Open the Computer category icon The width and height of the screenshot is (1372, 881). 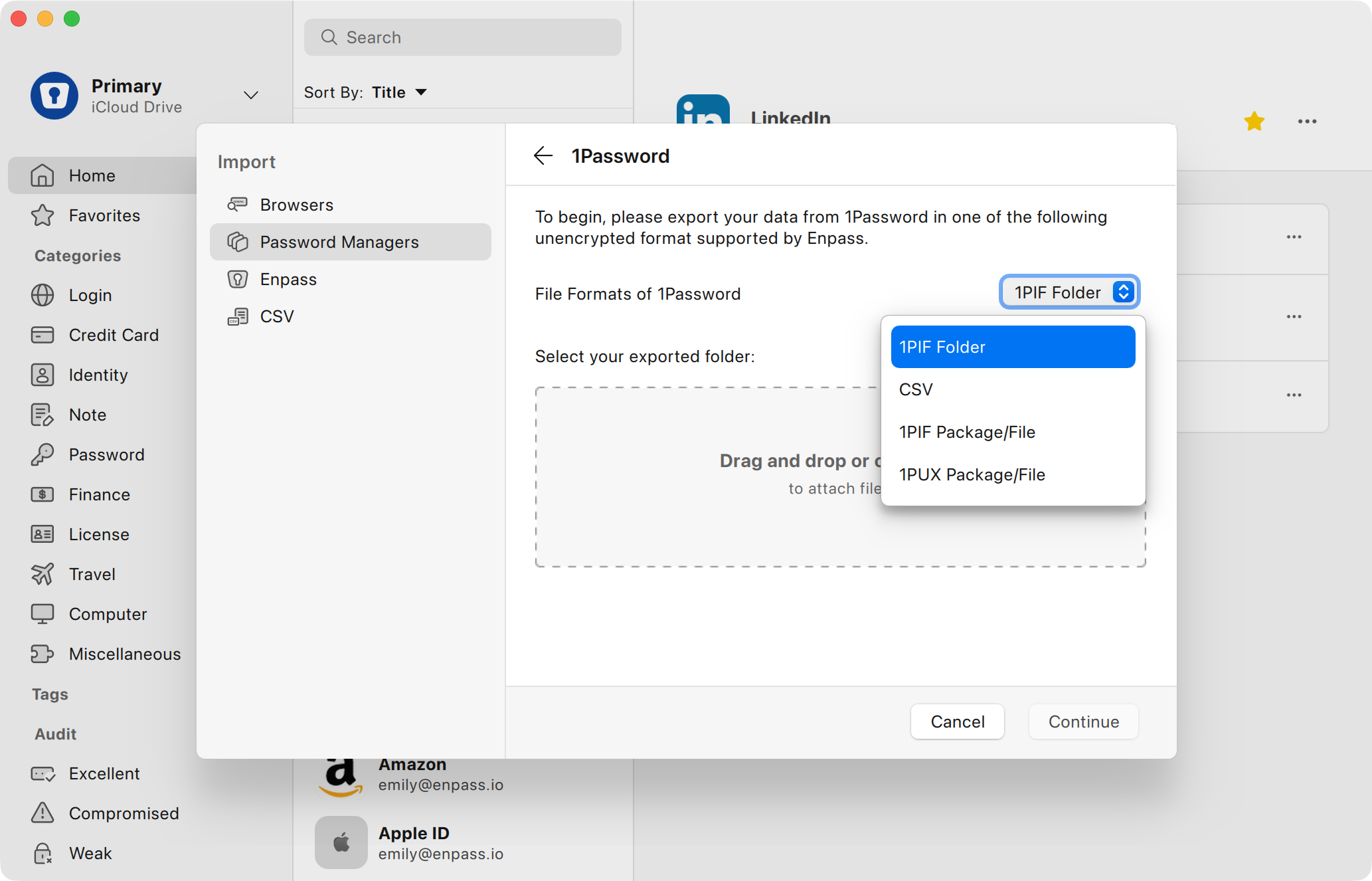point(43,614)
